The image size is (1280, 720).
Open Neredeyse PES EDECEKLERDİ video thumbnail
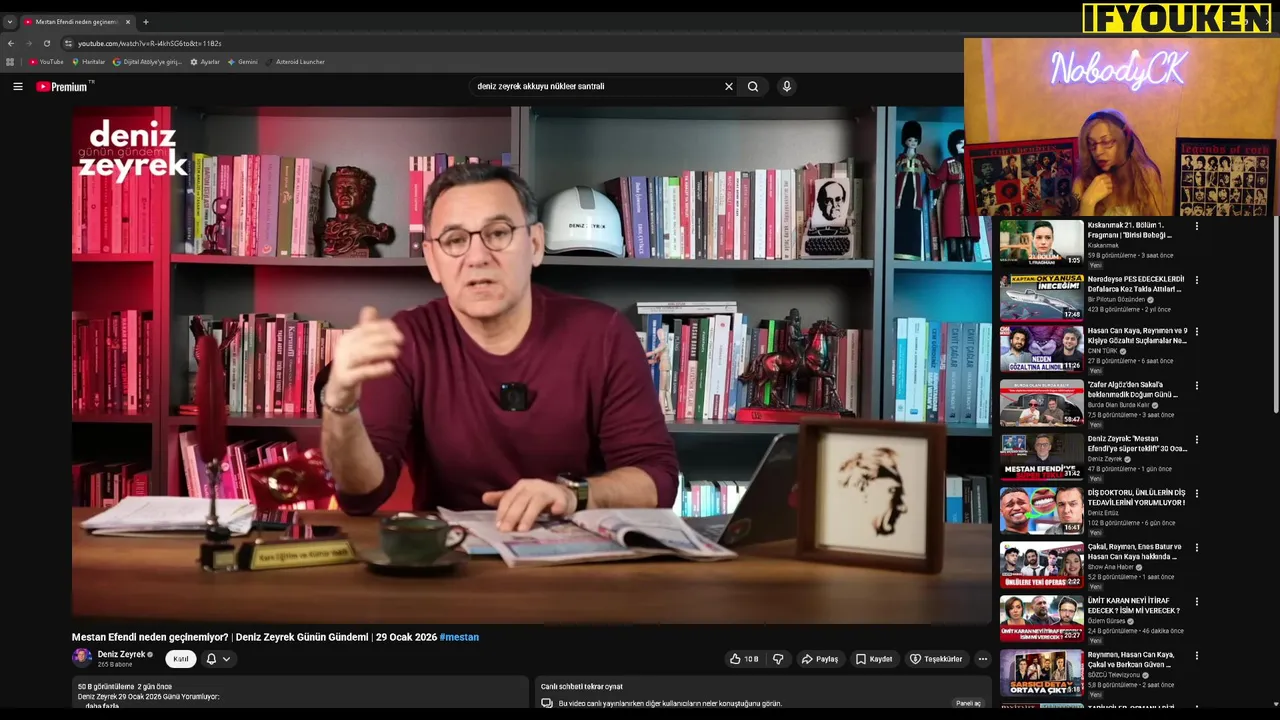coord(1041,297)
